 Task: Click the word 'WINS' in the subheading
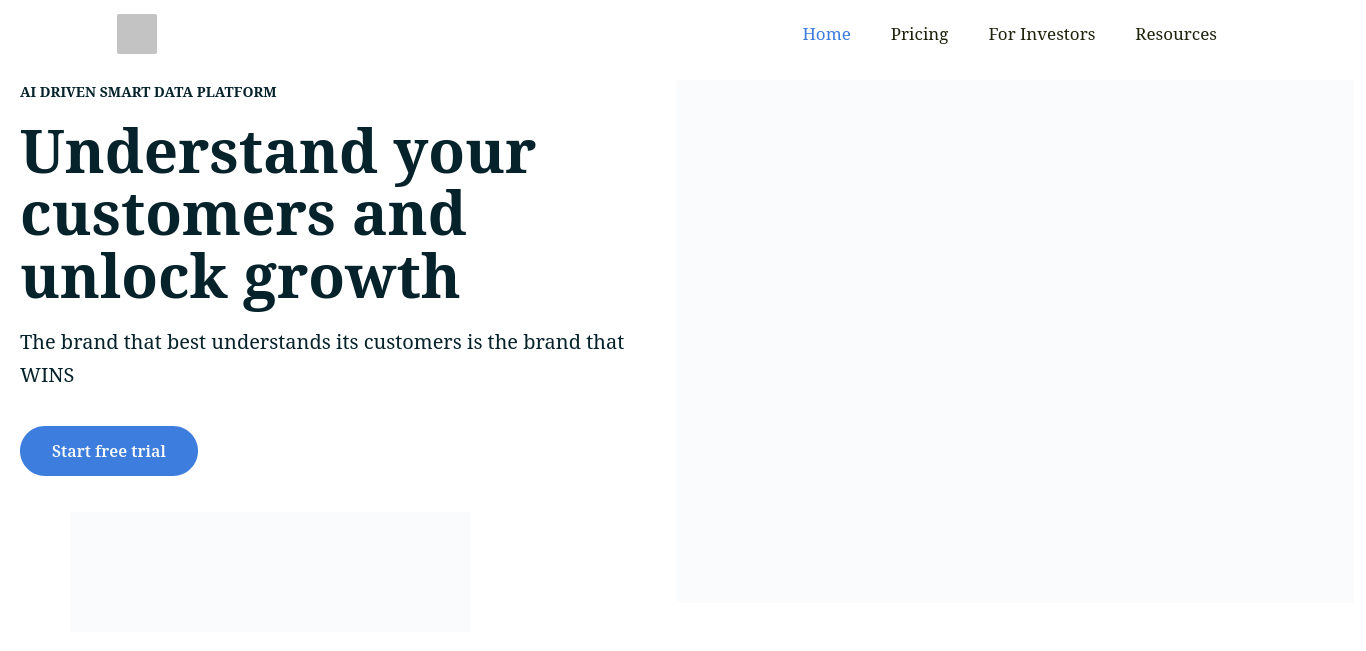pos(47,375)
